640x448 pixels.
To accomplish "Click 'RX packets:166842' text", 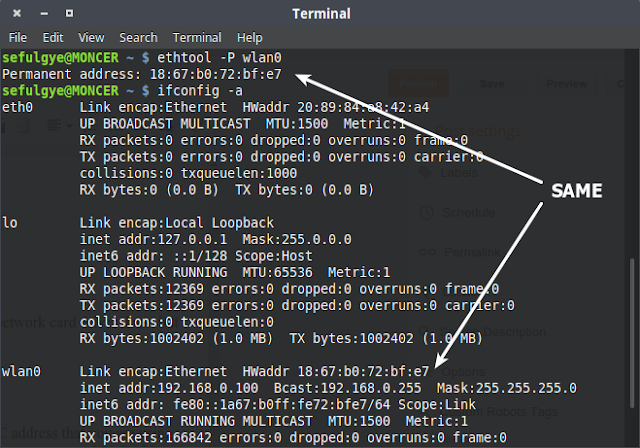I will 145,437.
